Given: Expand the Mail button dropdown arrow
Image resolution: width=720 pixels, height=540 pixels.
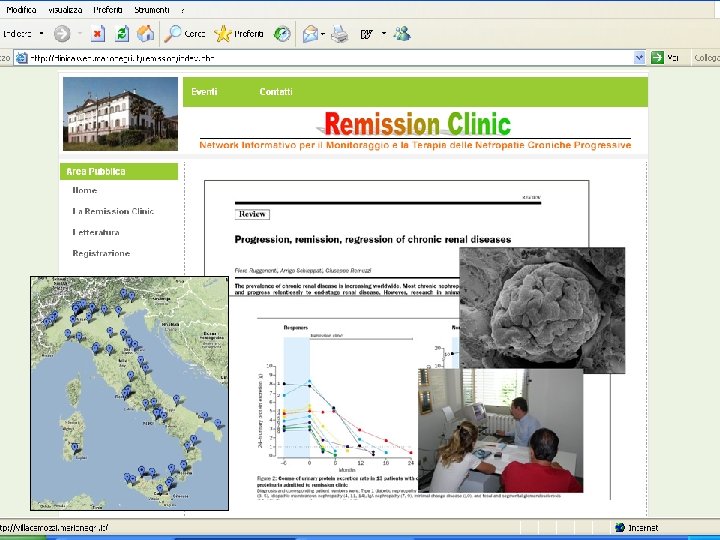Looking at the screenshot, I should pyautogui.click(x=323, y=34).
